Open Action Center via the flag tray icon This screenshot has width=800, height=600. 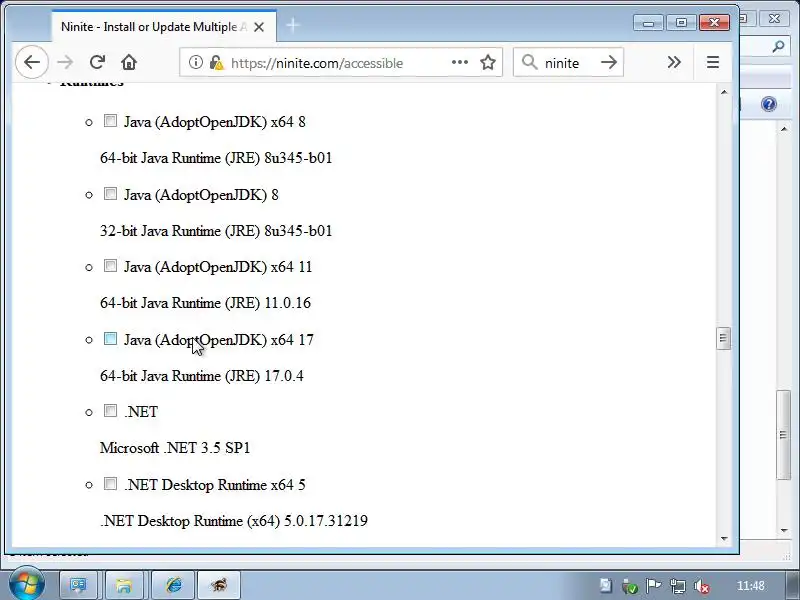(653, 586)
